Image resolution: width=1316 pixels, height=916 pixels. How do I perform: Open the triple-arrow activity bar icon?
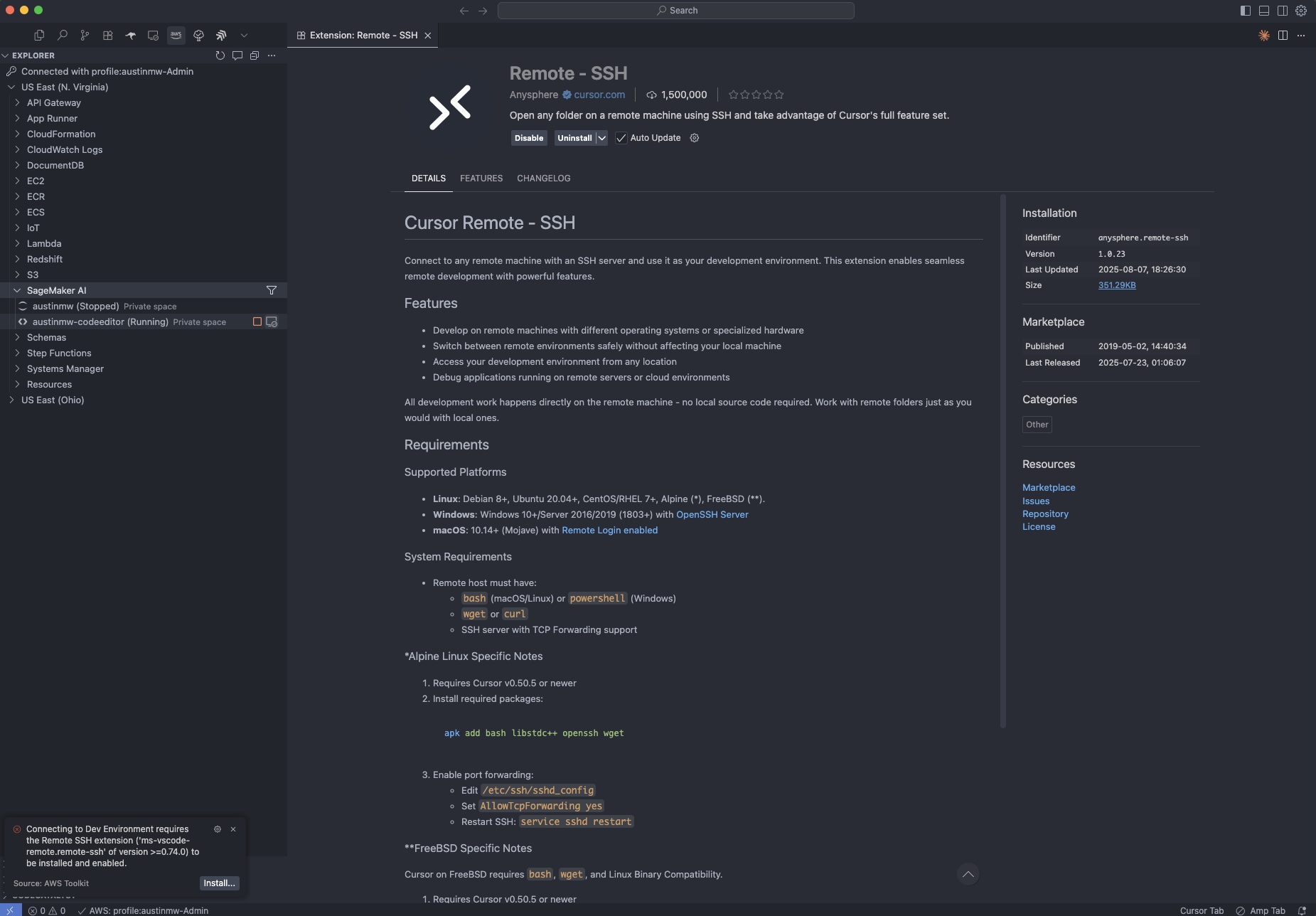pyautogui.click(x=222, y=35)
